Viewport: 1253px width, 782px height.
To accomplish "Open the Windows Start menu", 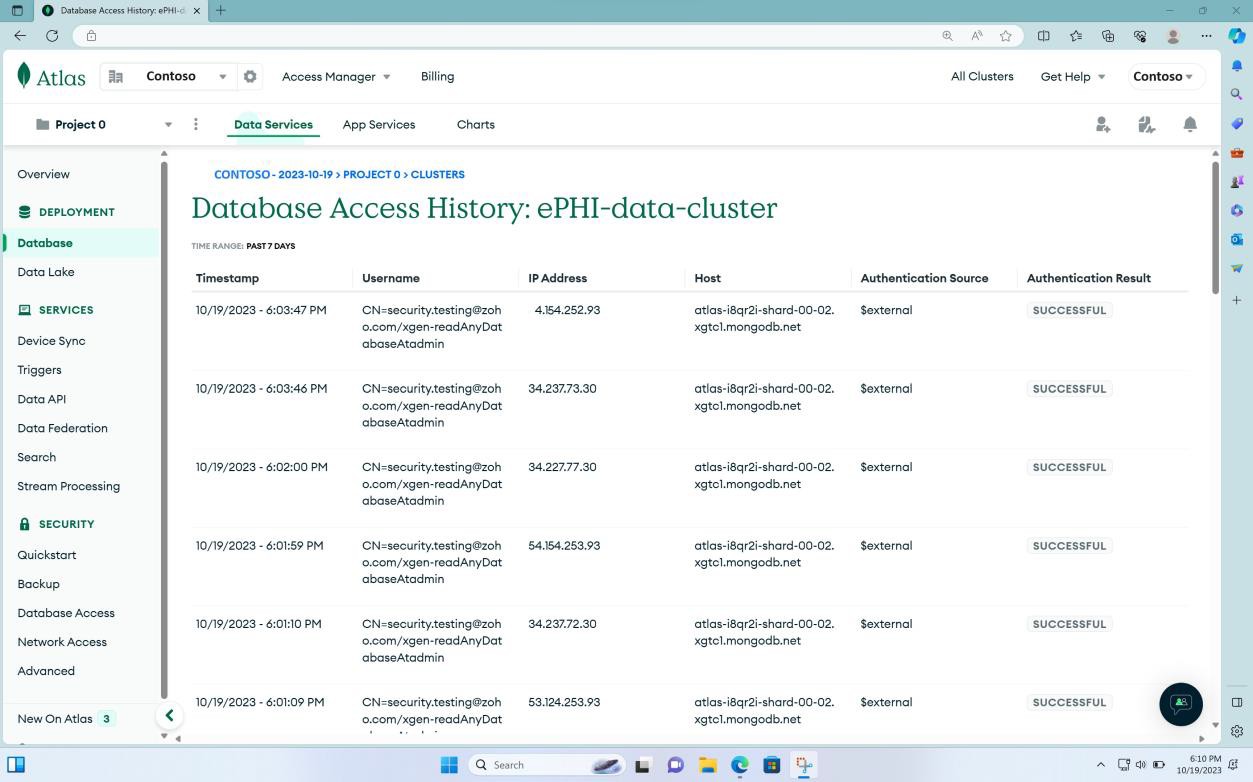I will click(450, 764).
